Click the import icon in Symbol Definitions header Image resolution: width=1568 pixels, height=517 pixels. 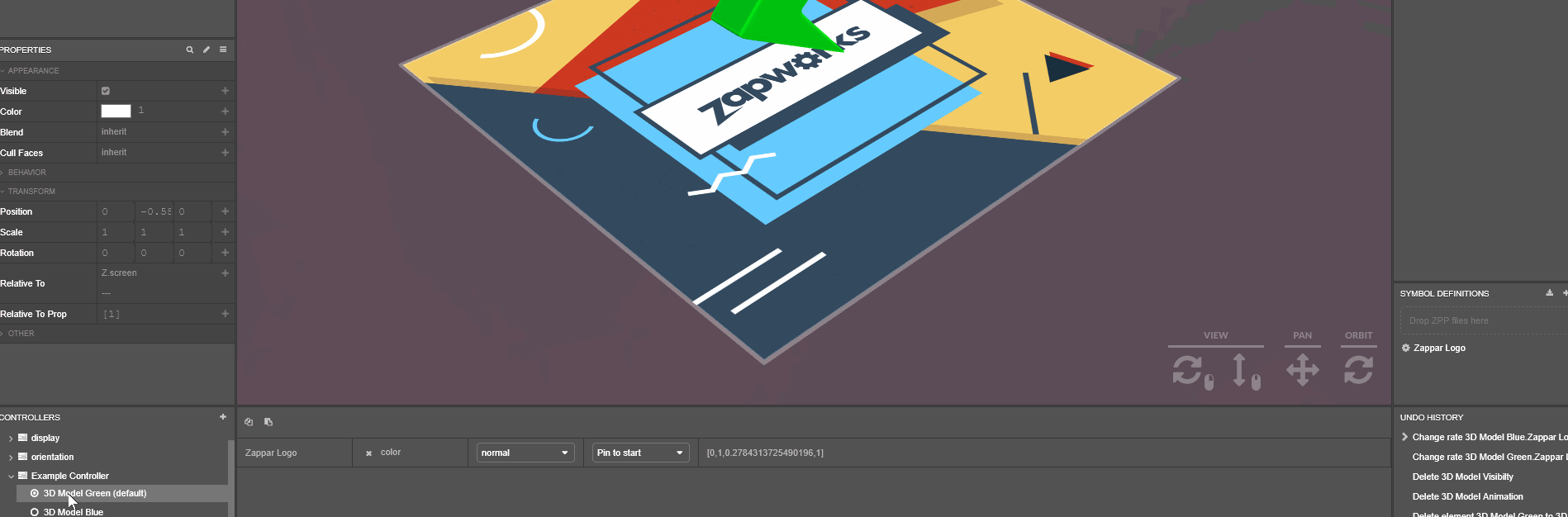tap(1550, 293)
